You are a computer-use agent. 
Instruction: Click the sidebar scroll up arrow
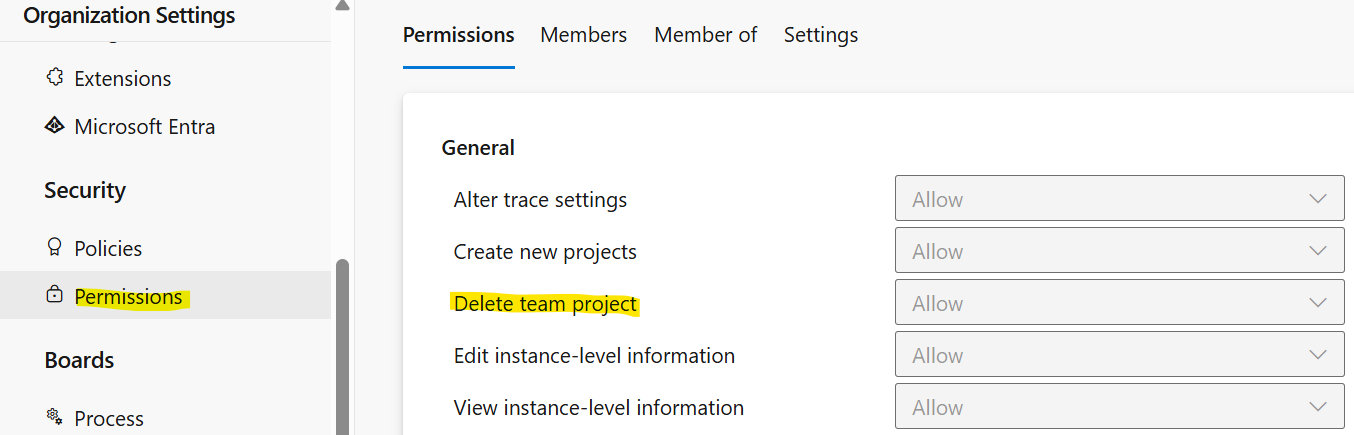342,5
